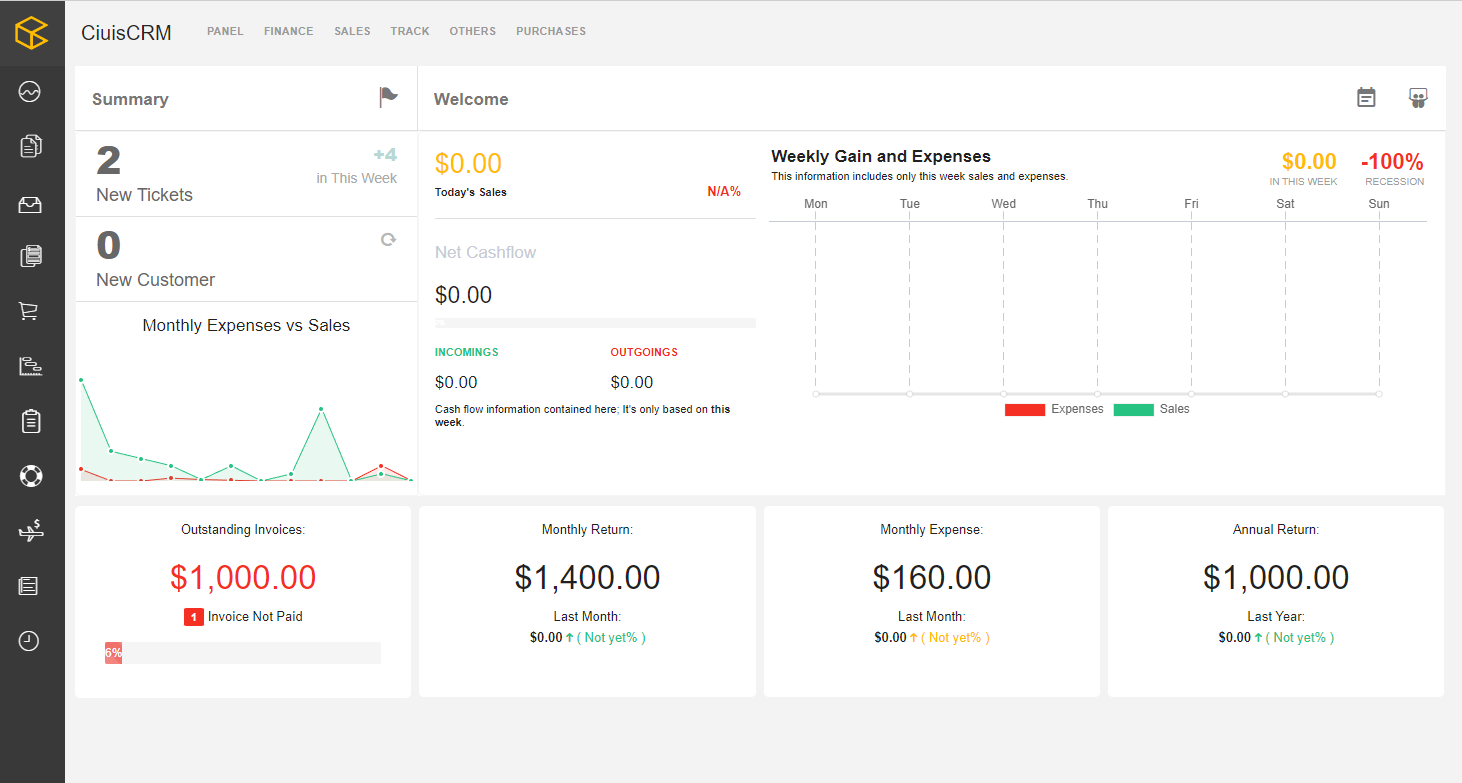Click the '+4' in This Week value

tap(385, 155)
